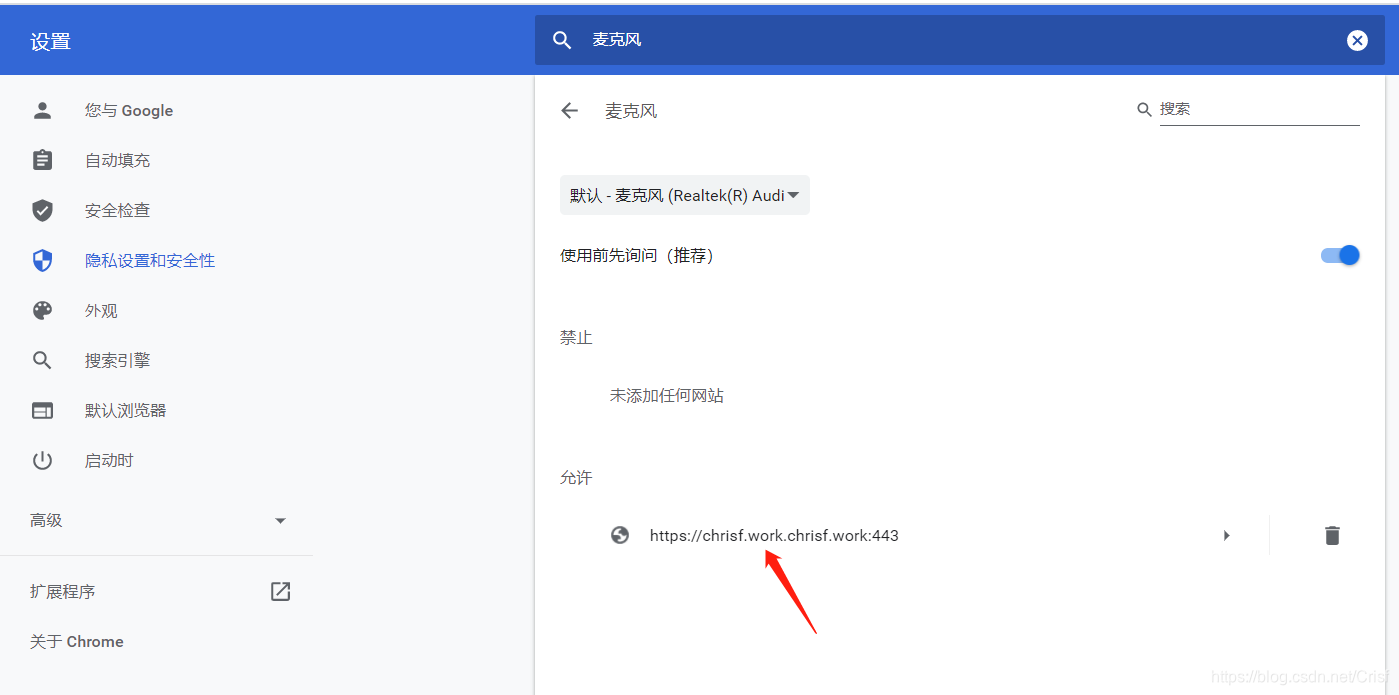The image size is (1399, 695).
Task: Click the person icon for 您与 Google
Action: pos(42,111)
